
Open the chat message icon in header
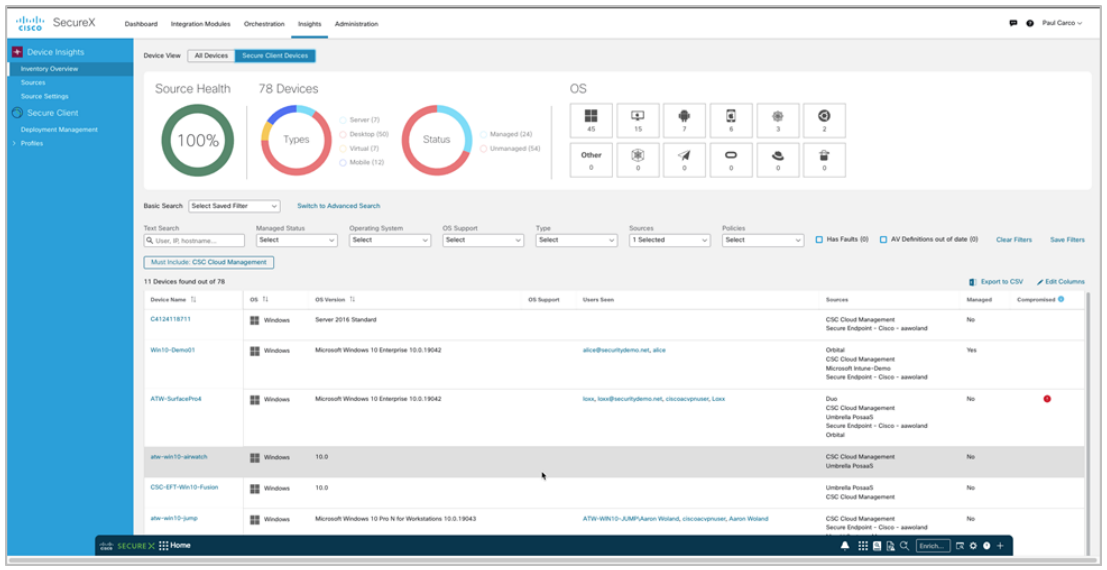(1013, 23)
